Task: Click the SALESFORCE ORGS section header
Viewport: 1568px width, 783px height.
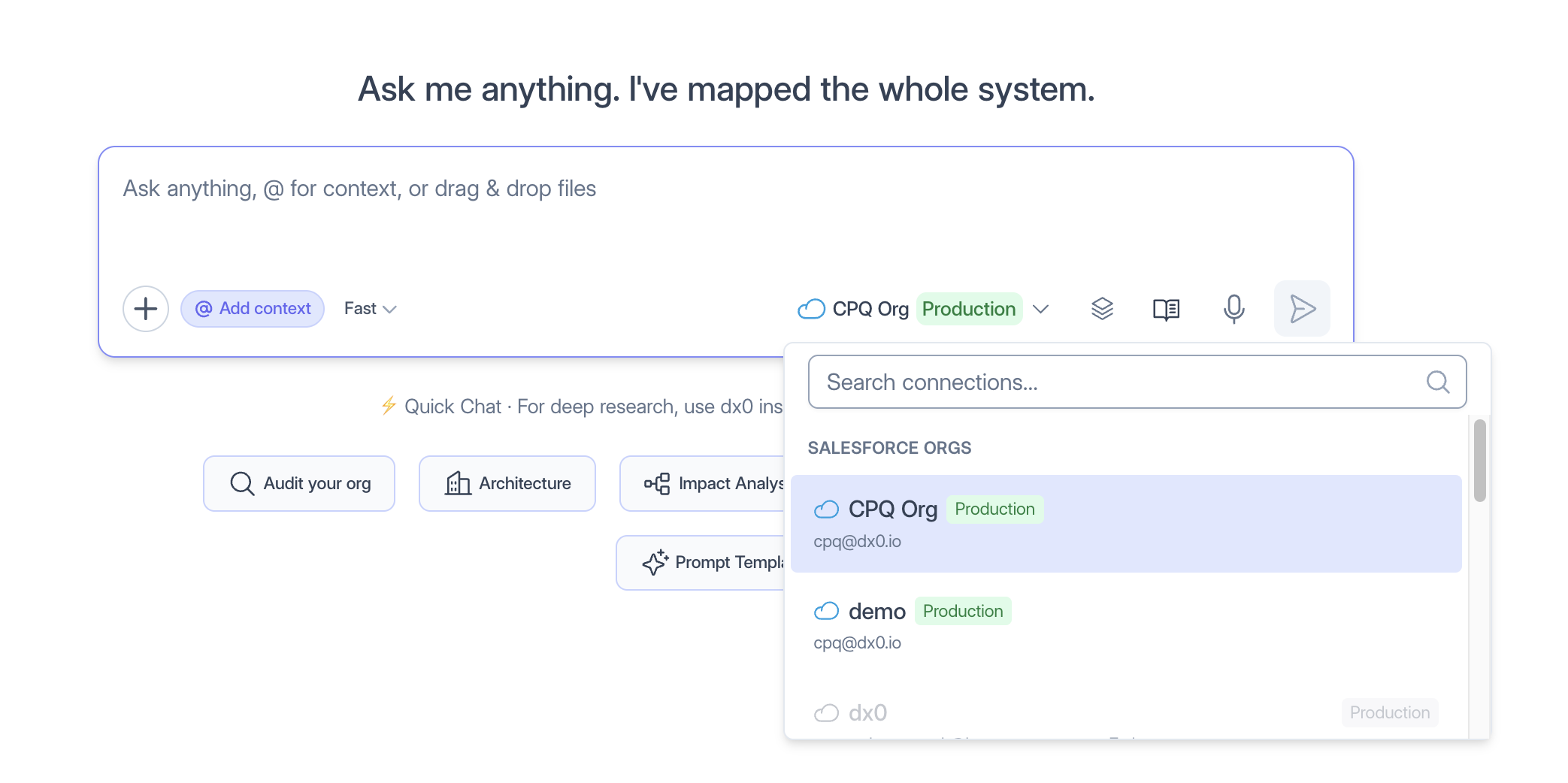Action: [x=889, y=448]
